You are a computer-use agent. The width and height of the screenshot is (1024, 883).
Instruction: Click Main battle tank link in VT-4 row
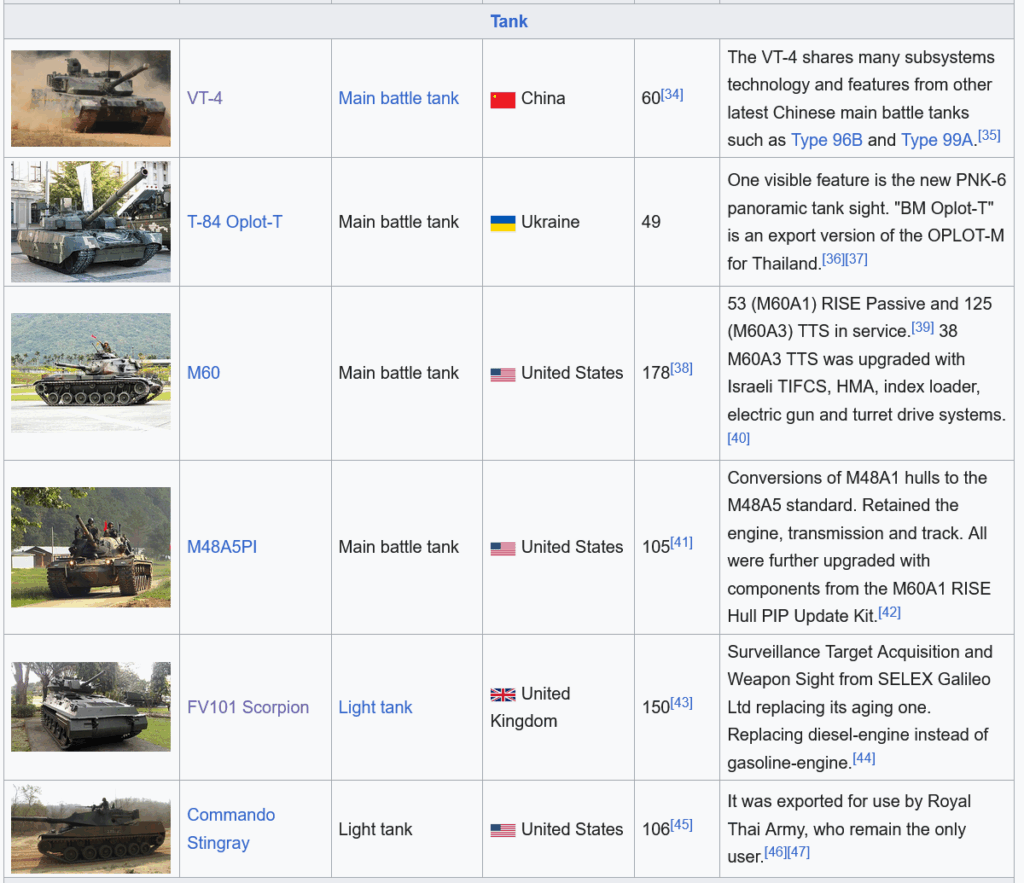click(x=398, y=98)
